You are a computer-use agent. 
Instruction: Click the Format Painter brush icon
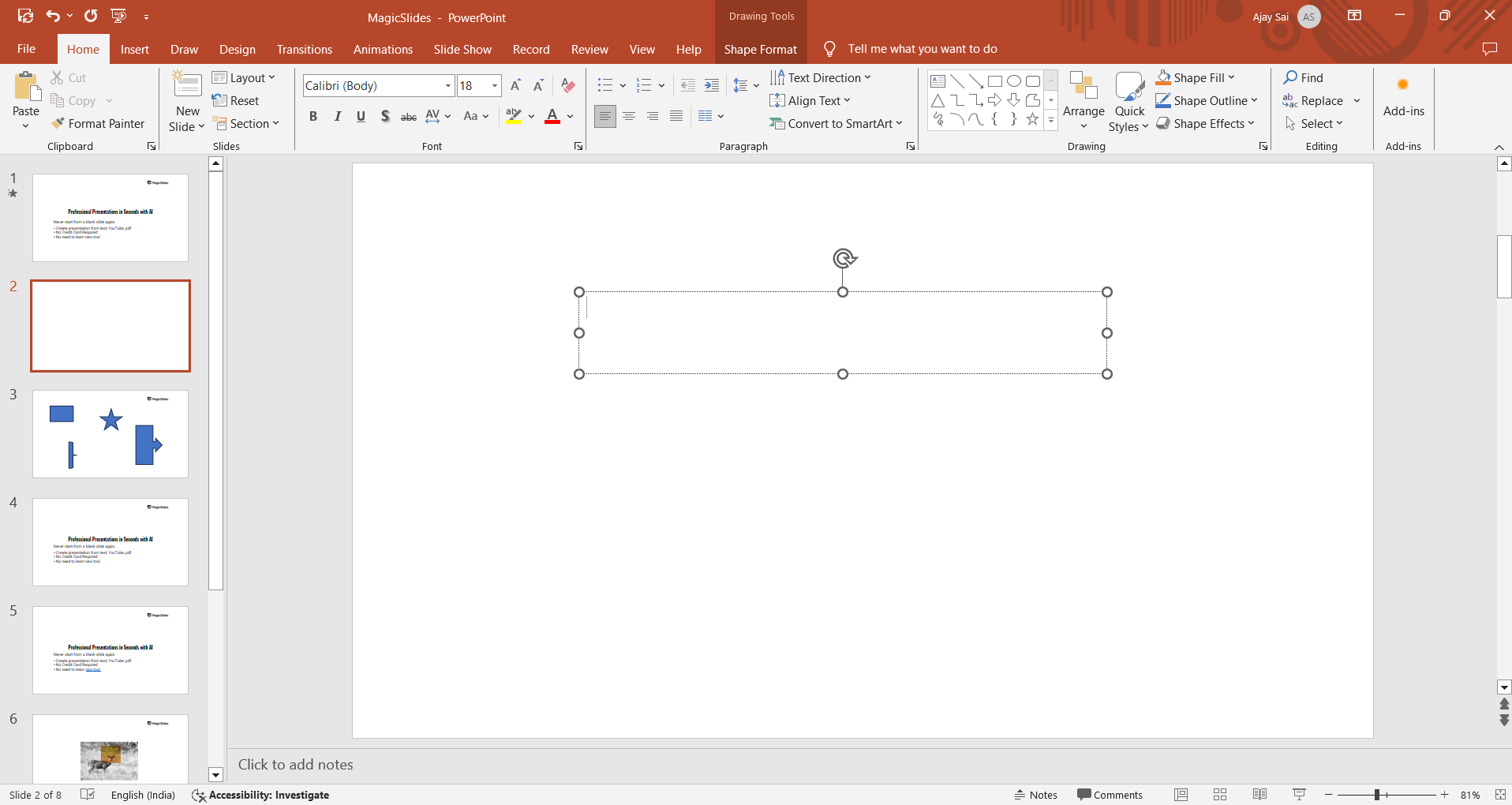[58, 123]
